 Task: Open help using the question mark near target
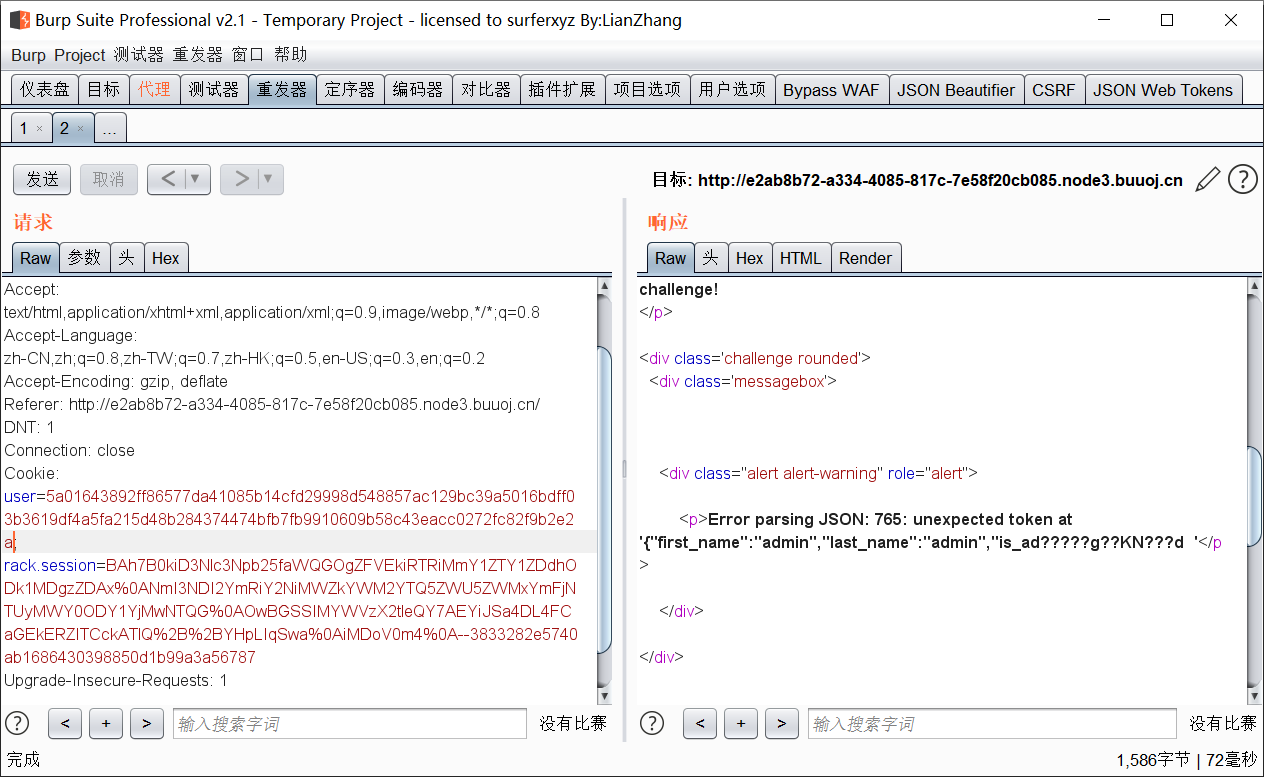click(x=1243, y=179)
